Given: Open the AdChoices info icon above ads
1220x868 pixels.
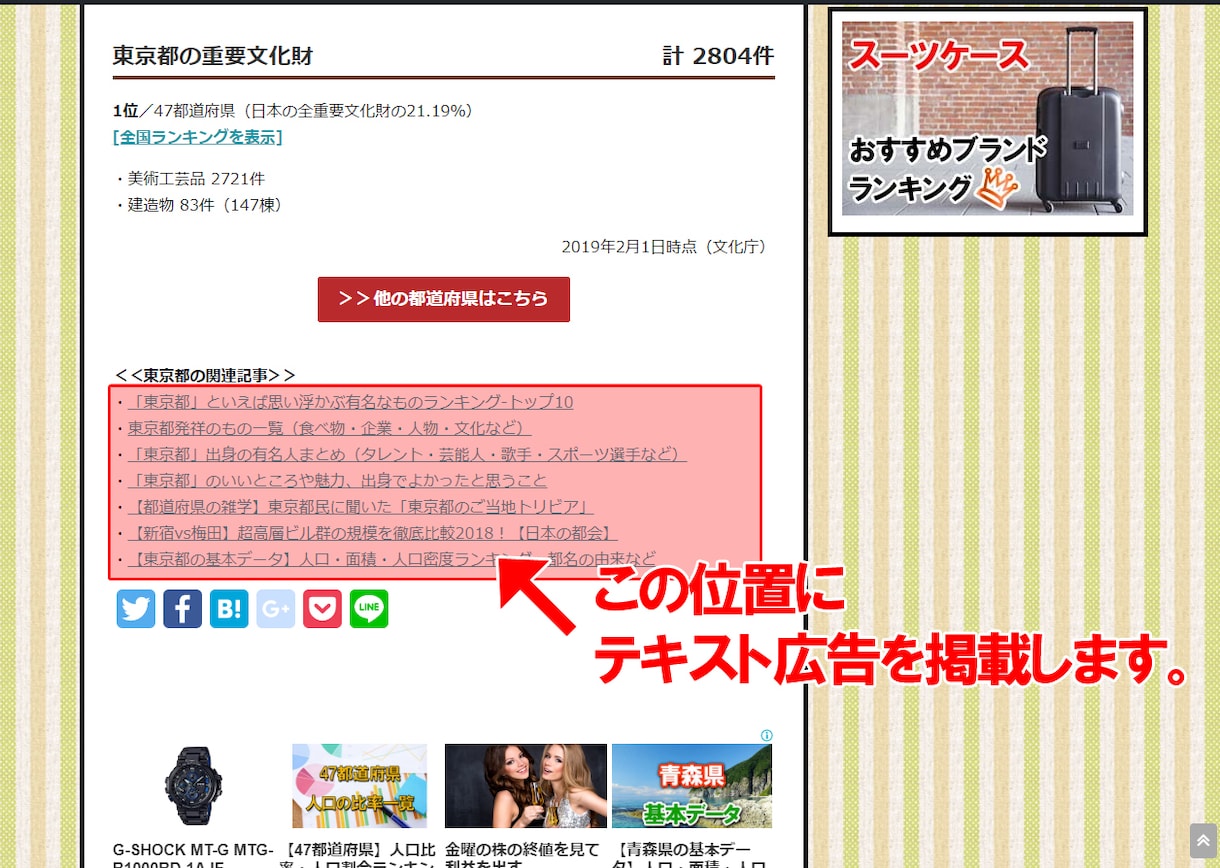Looking at the screenshot, I should click(x=767, y=736).
